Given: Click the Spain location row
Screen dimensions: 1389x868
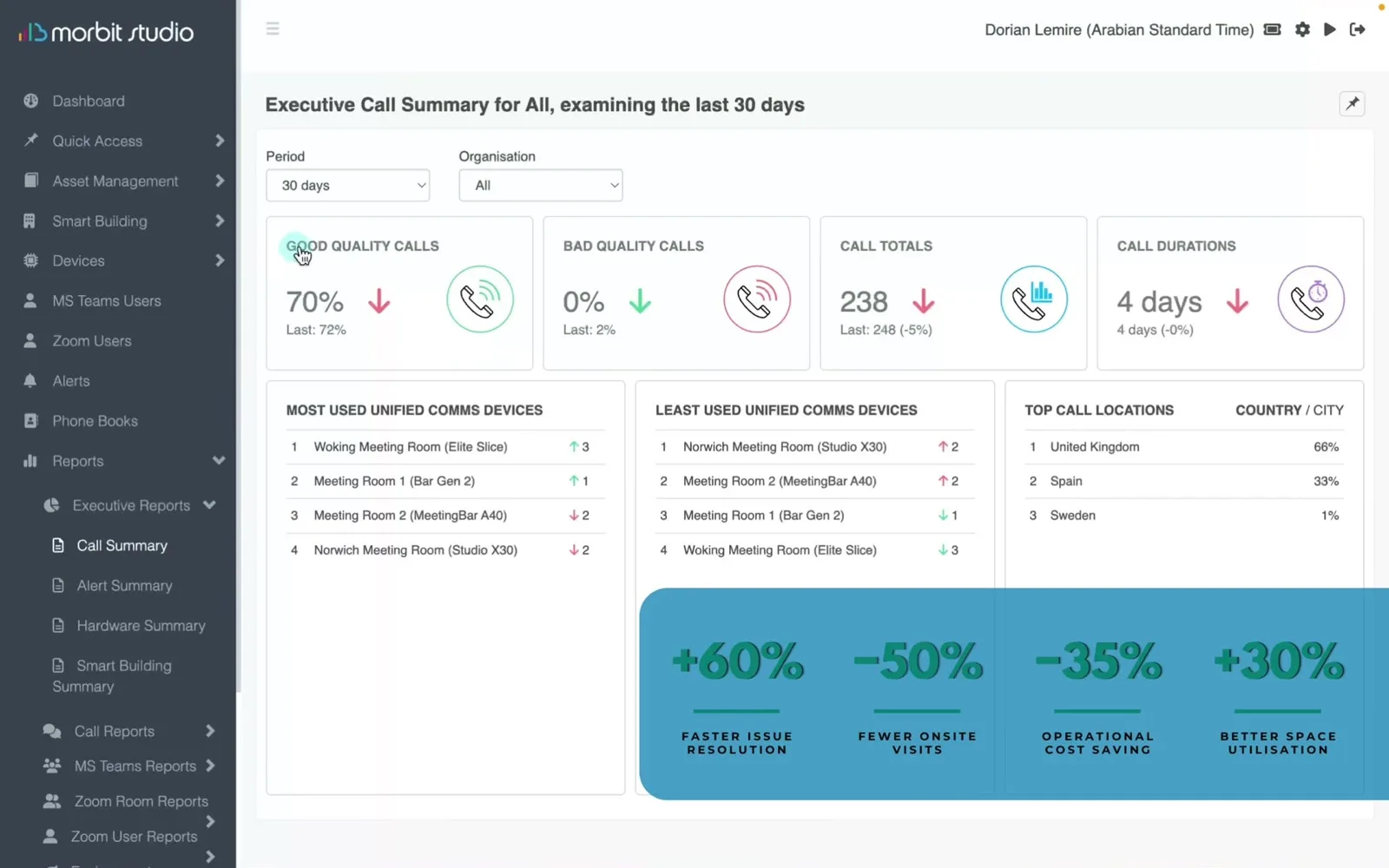Looking at the screenshot, I should coord(1184,481).
